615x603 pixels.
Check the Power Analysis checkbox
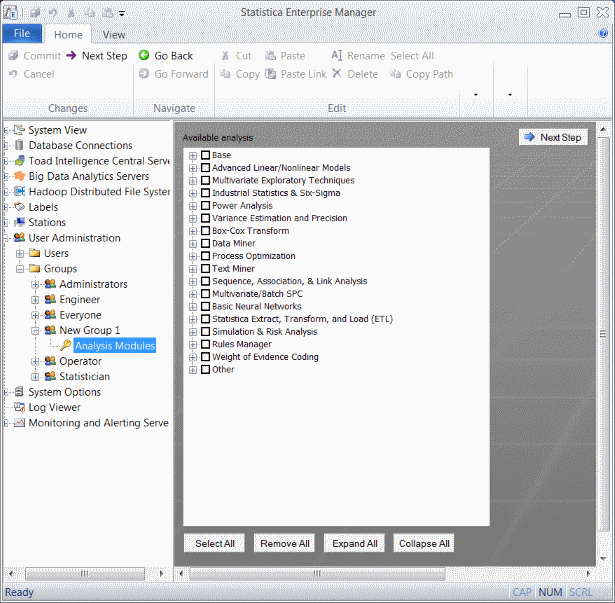point(206,206)
